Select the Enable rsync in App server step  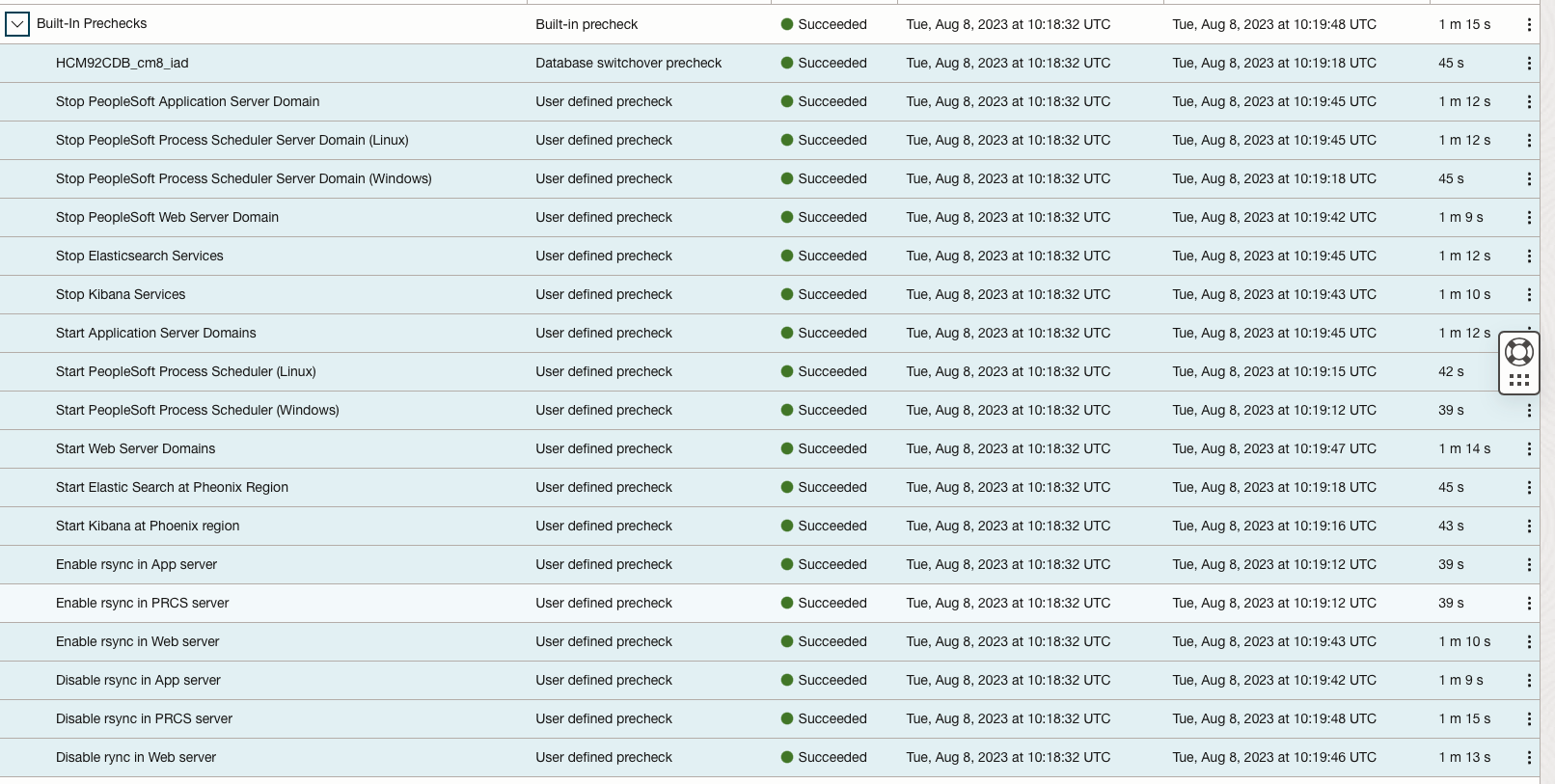point(136,564)
